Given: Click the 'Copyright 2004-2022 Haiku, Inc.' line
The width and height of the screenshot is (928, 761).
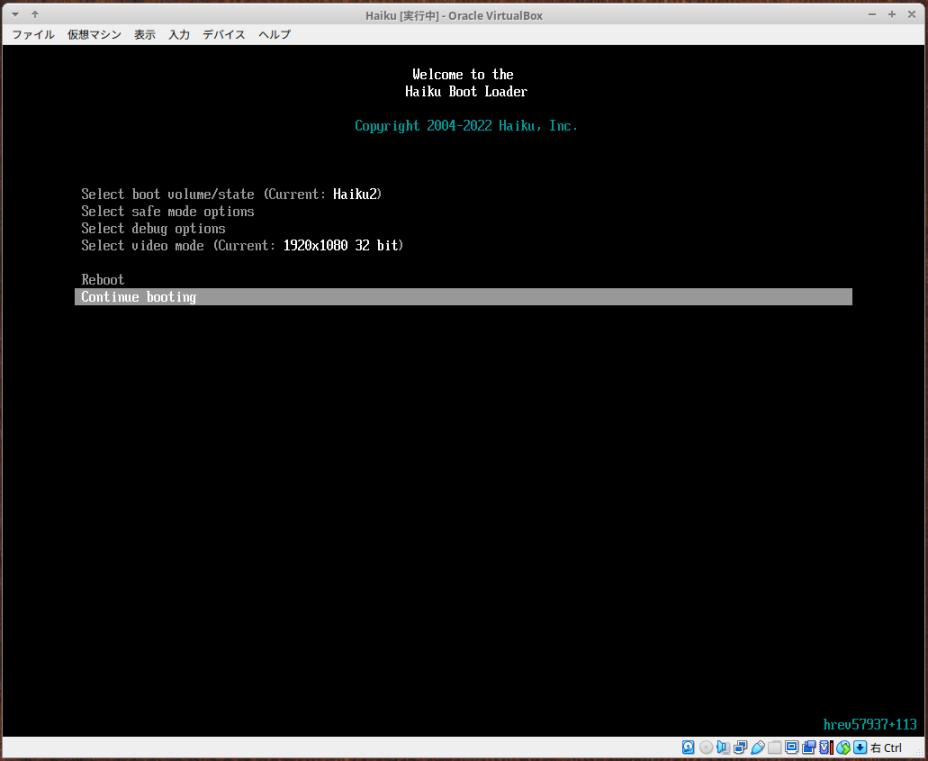Looking at the screenshot, I should 466,126.
